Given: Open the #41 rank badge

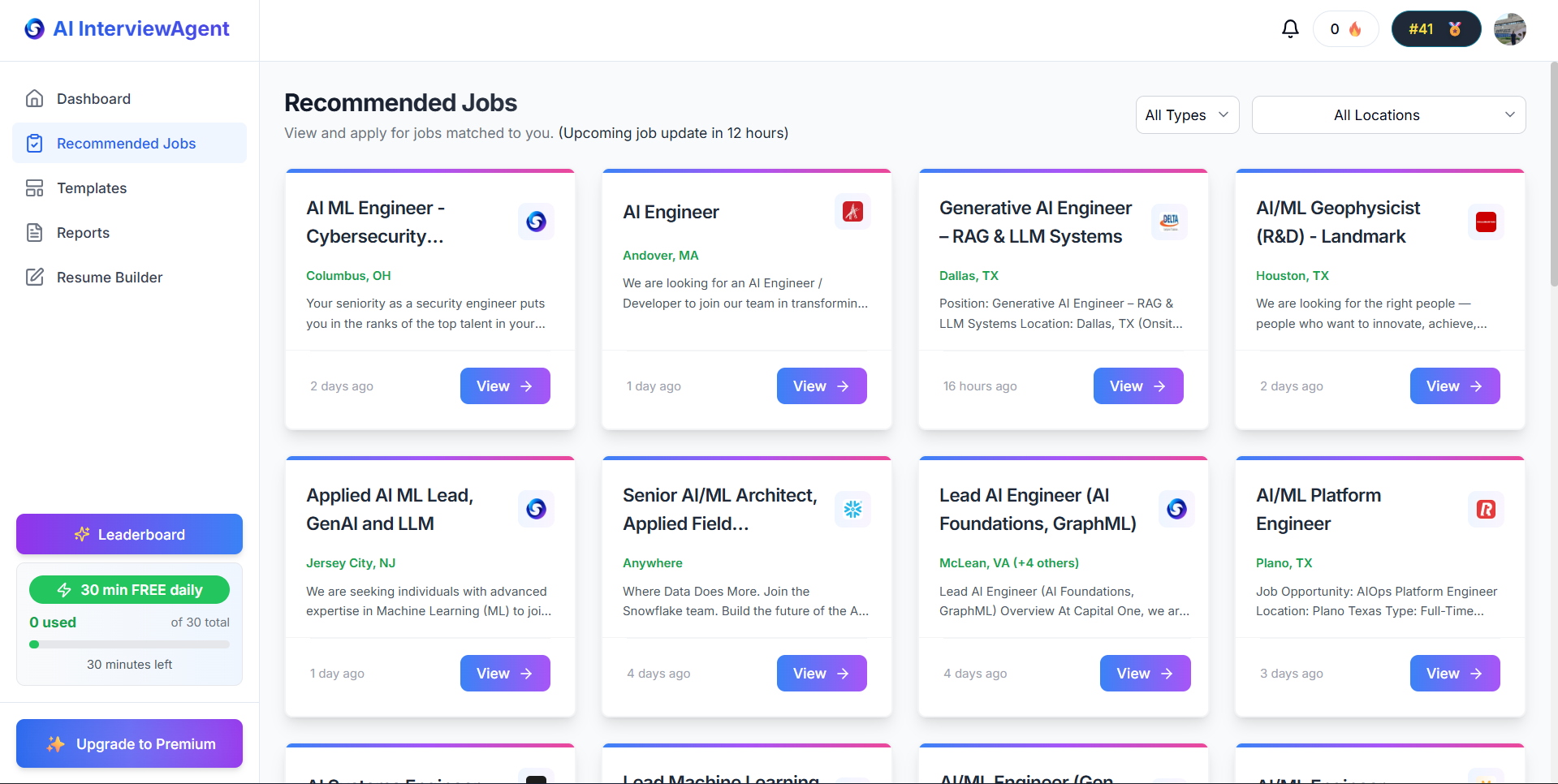Looking at the screenshot, I should [x=1435, y=29].
